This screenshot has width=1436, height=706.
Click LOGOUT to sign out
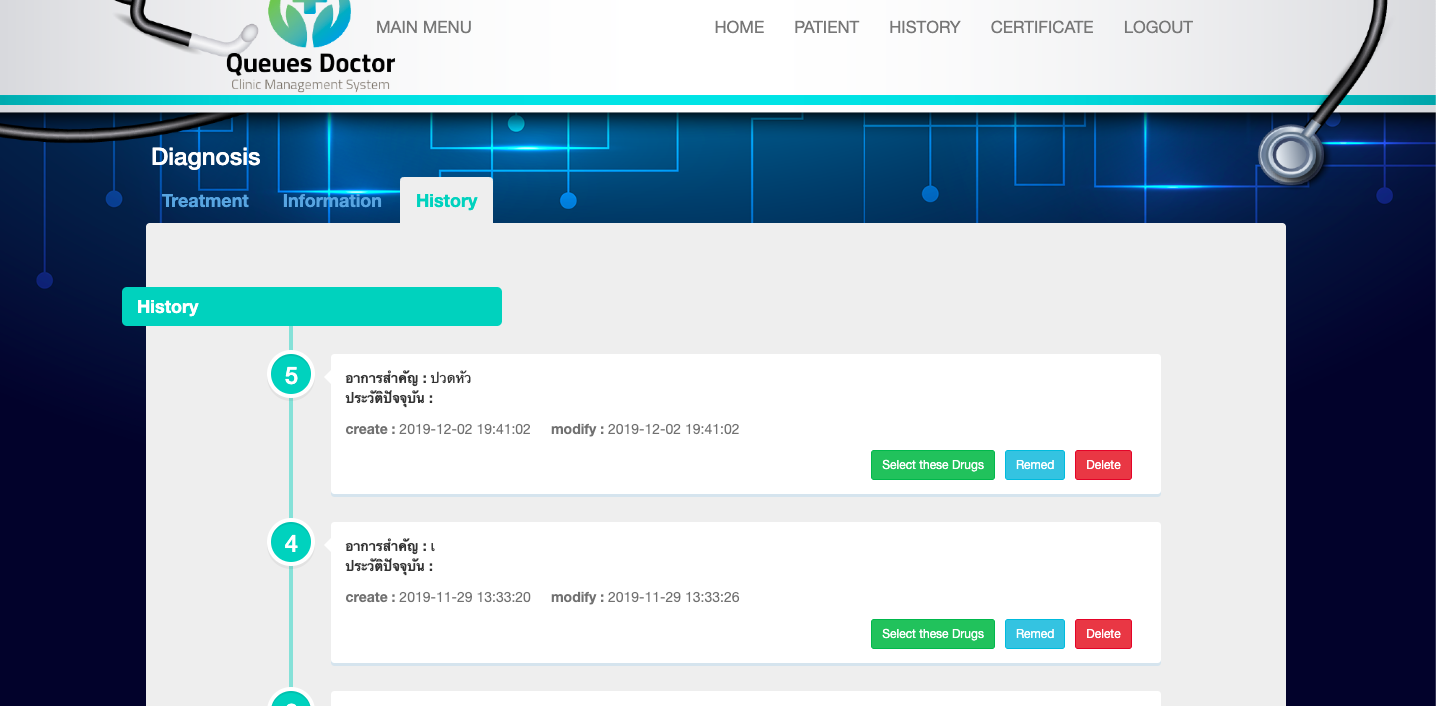(x=1157, y=28)
